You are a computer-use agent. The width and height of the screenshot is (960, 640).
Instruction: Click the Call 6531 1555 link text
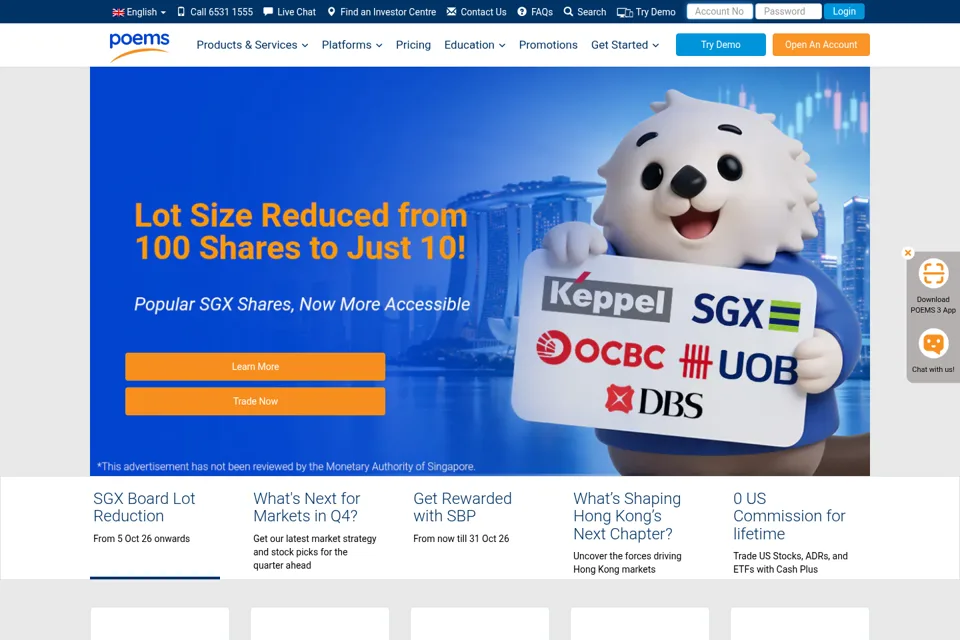pos(221,12)
